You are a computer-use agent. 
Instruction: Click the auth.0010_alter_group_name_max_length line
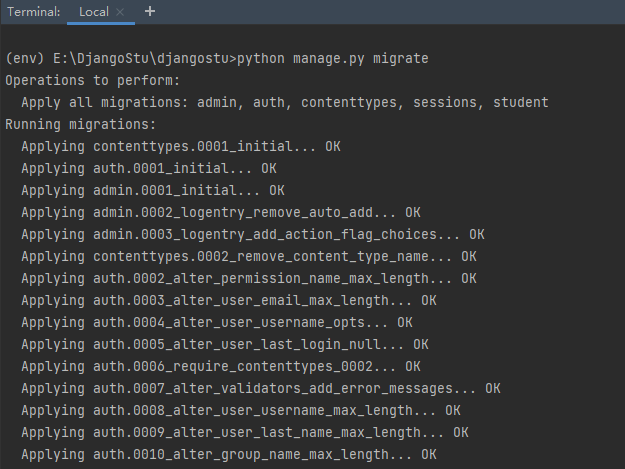[228, 454]
